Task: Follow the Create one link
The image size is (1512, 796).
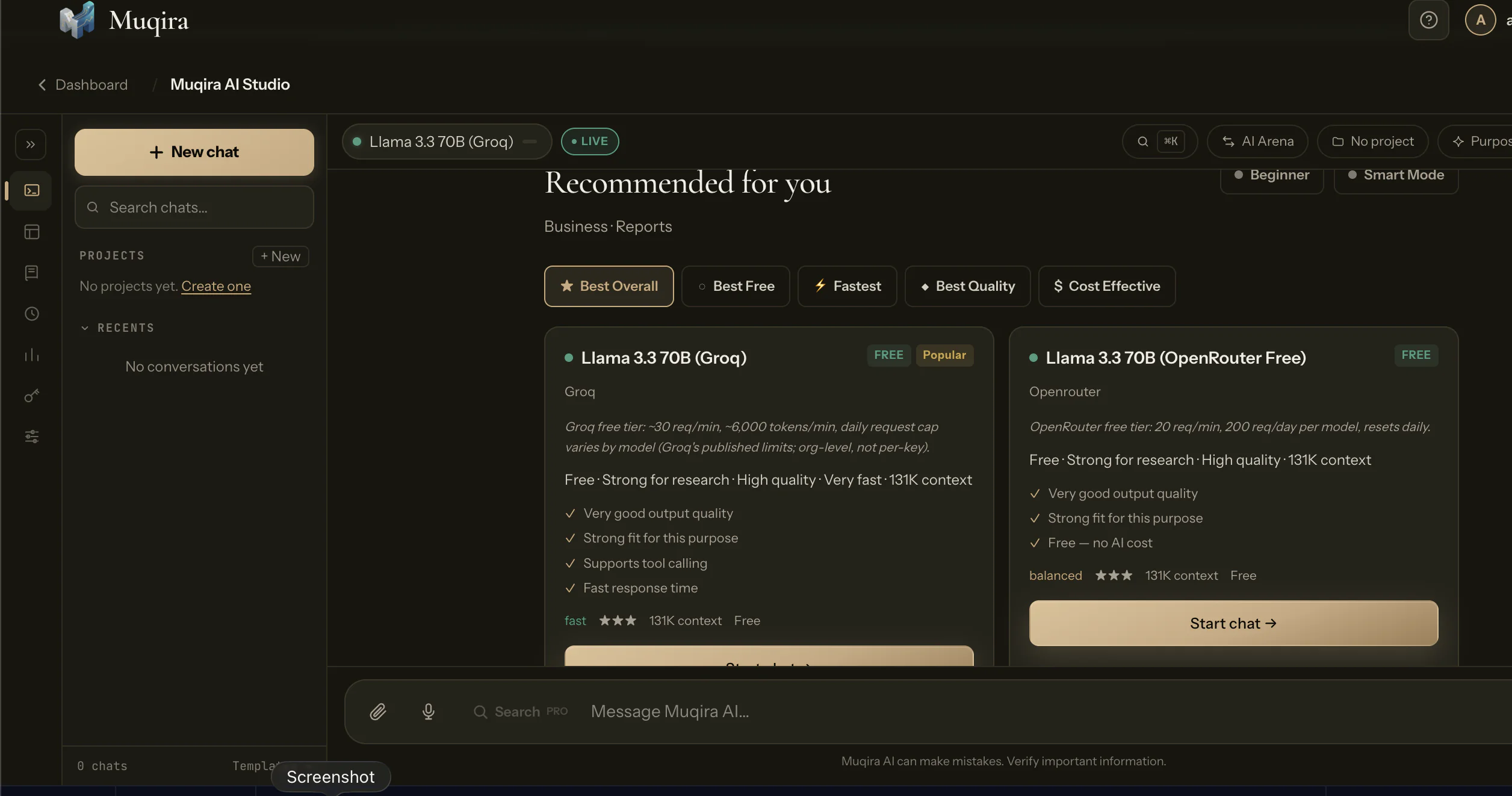Action: point(216,286)
